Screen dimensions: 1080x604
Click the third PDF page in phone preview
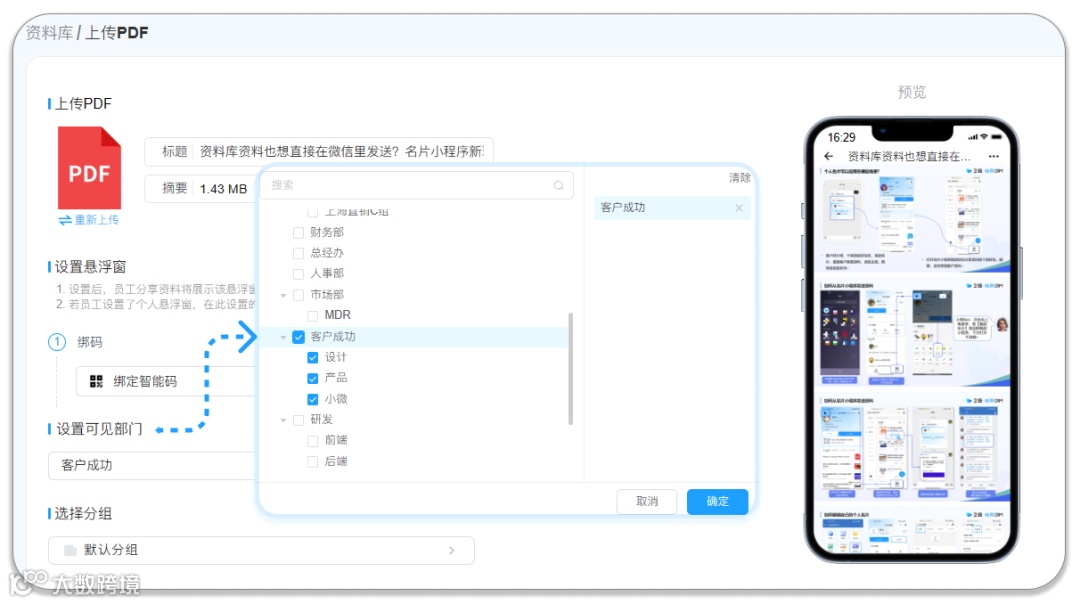pos(912,448)
